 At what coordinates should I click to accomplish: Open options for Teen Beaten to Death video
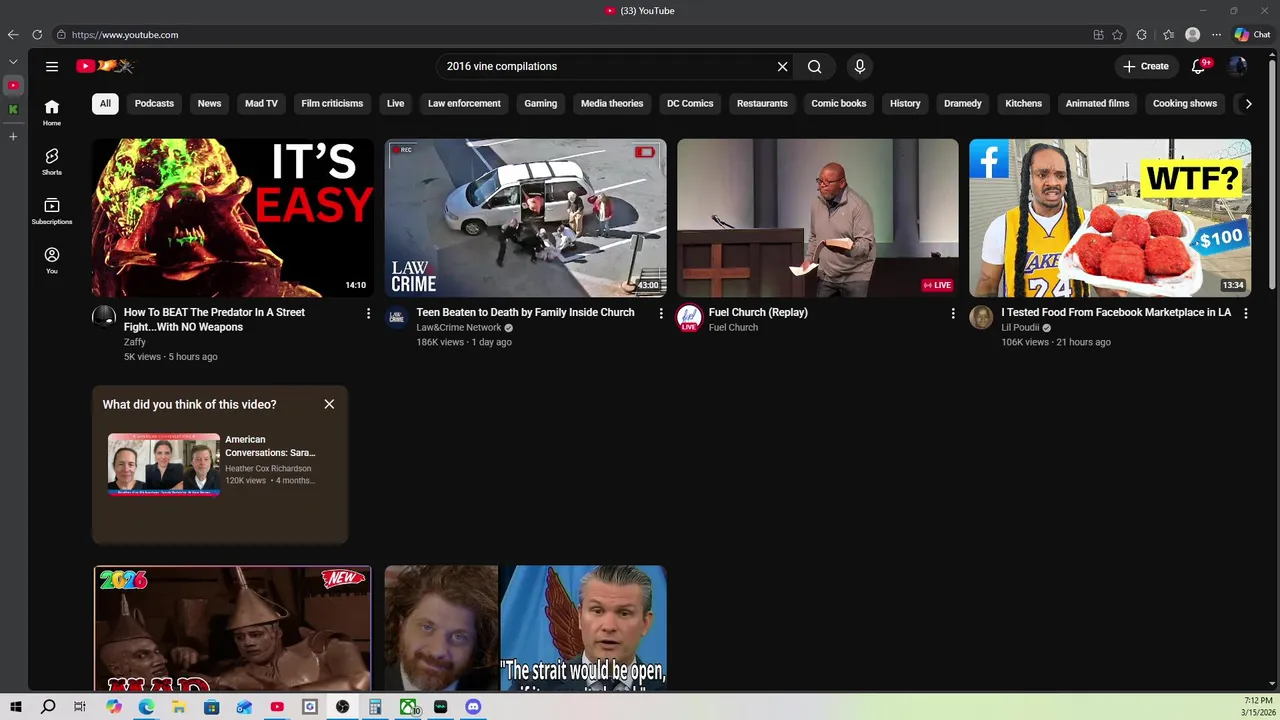coord(661,313)
